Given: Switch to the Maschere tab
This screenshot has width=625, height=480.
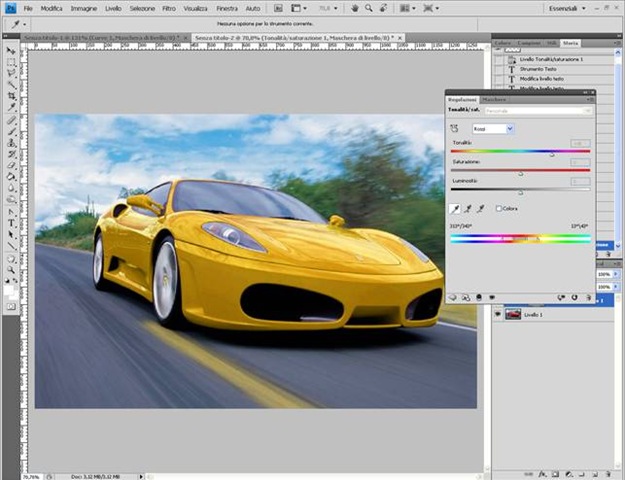Looking at the screenshot, I should [494, 99].
